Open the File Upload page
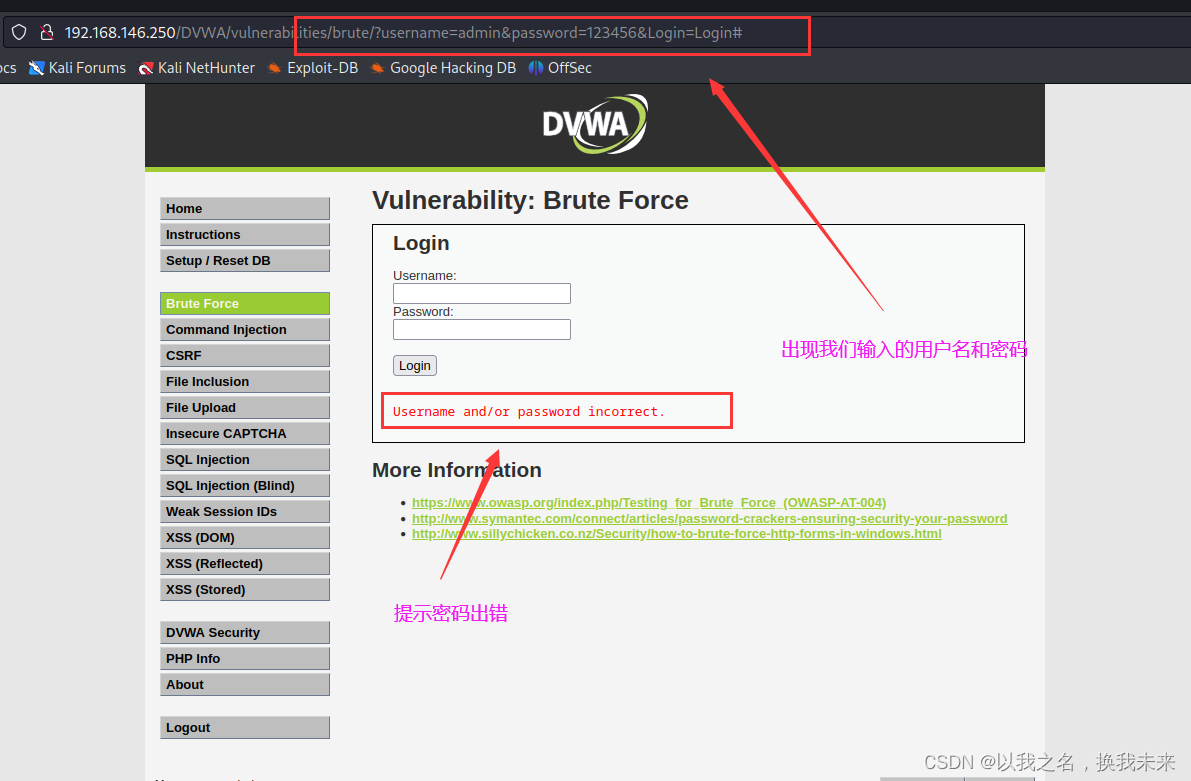This screenshot has height=781, width=1191. 245,407
